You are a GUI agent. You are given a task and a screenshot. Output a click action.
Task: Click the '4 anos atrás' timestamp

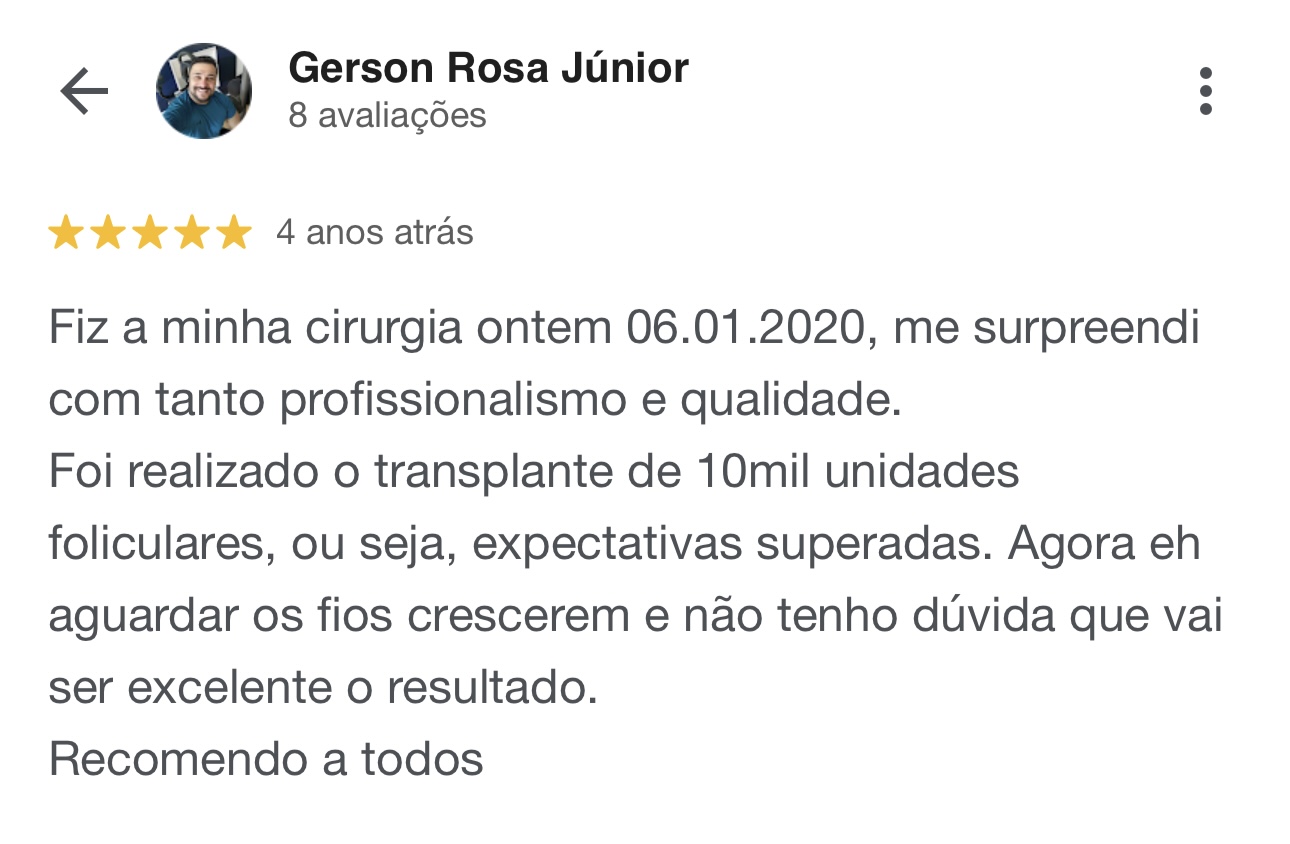pyautogui.click(x=375, y=233)
